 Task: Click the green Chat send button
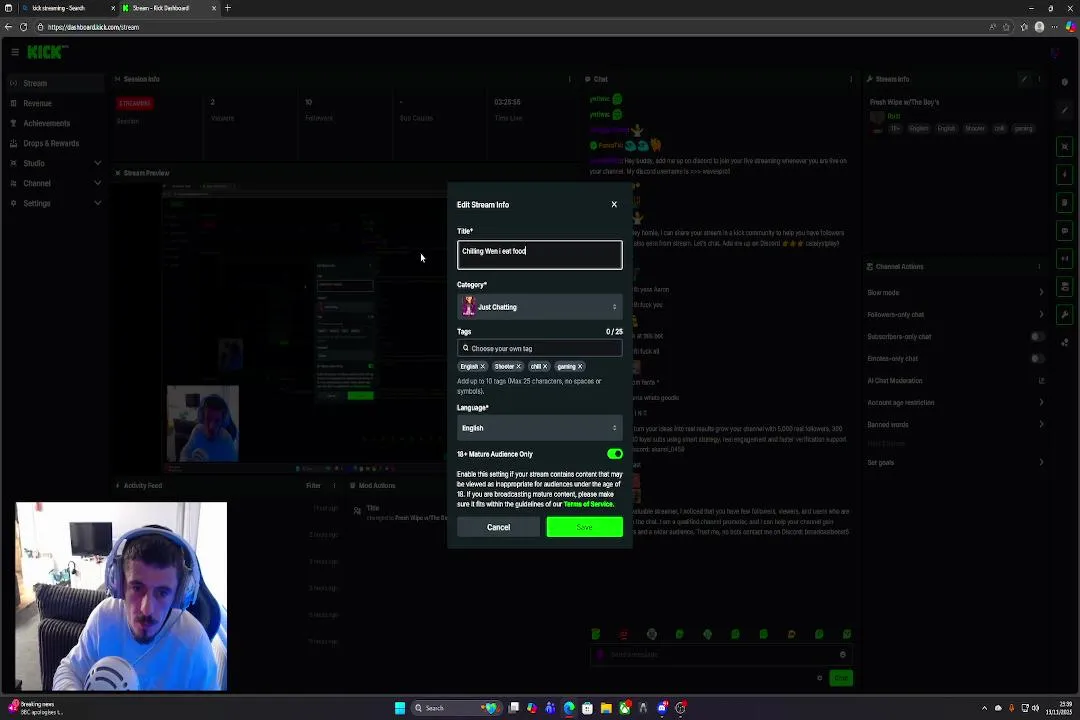pyautogui.click(x=840, y=678)
